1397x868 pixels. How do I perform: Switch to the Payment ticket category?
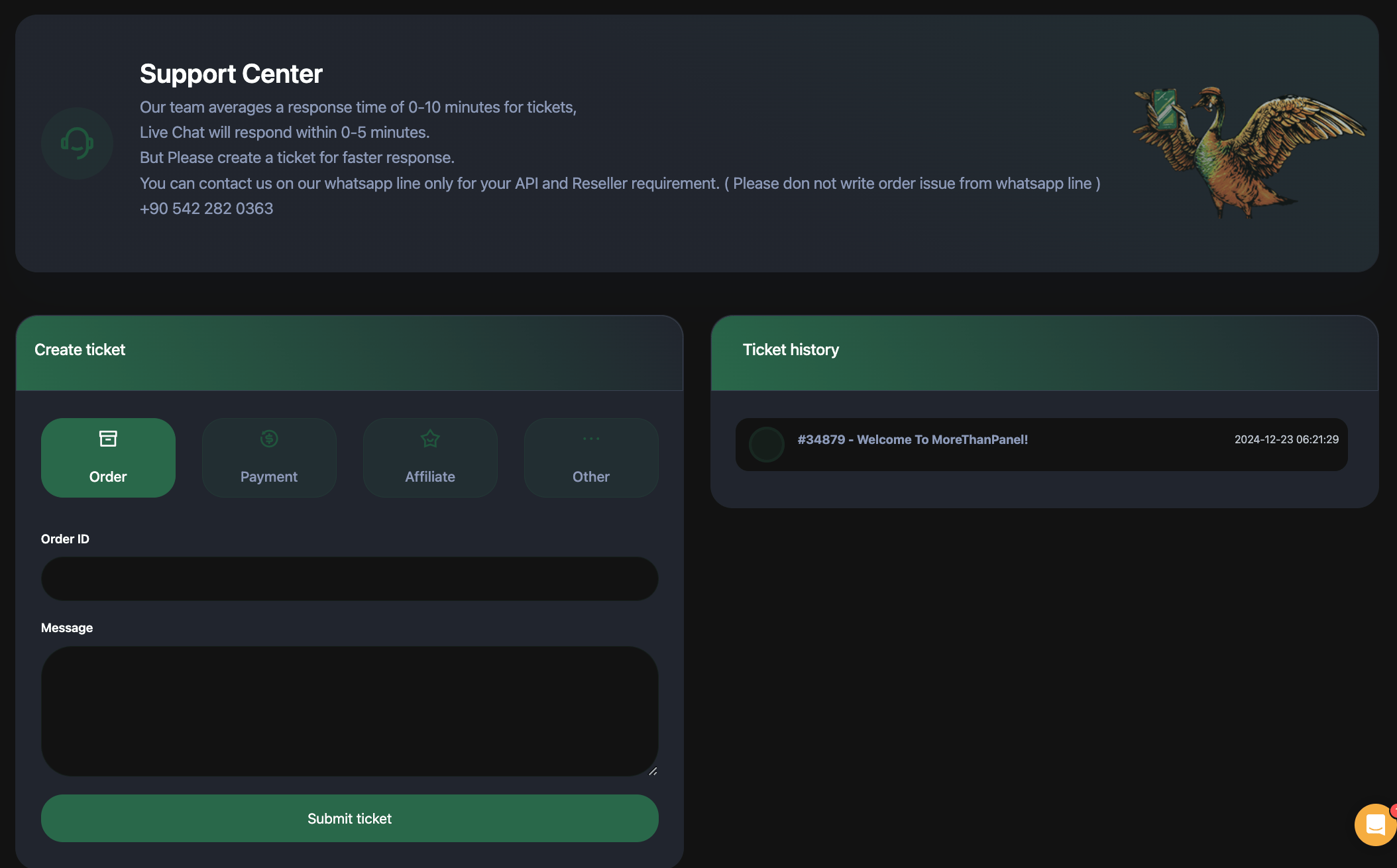(269, 476)
